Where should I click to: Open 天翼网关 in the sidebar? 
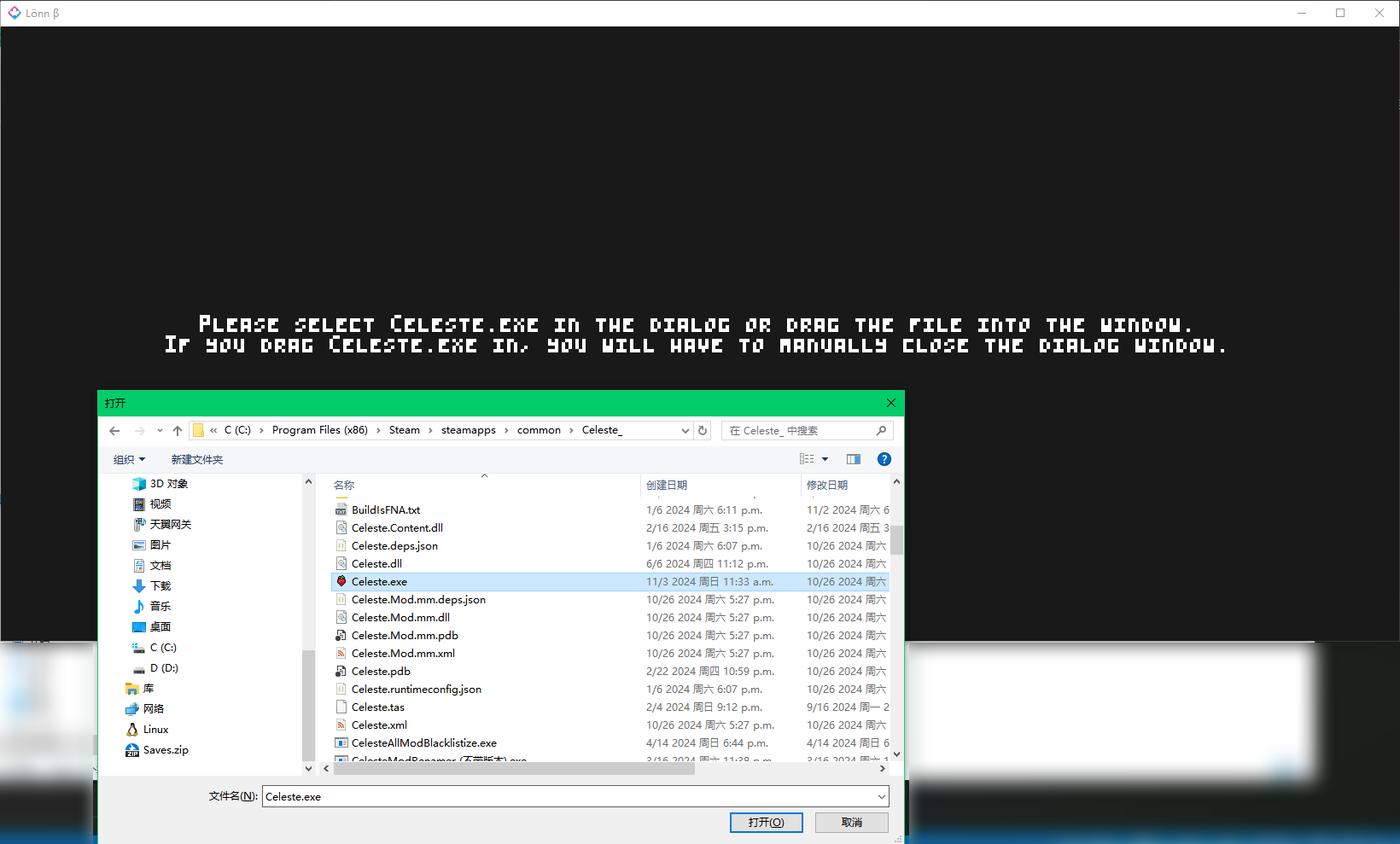(x=162, y=525)
